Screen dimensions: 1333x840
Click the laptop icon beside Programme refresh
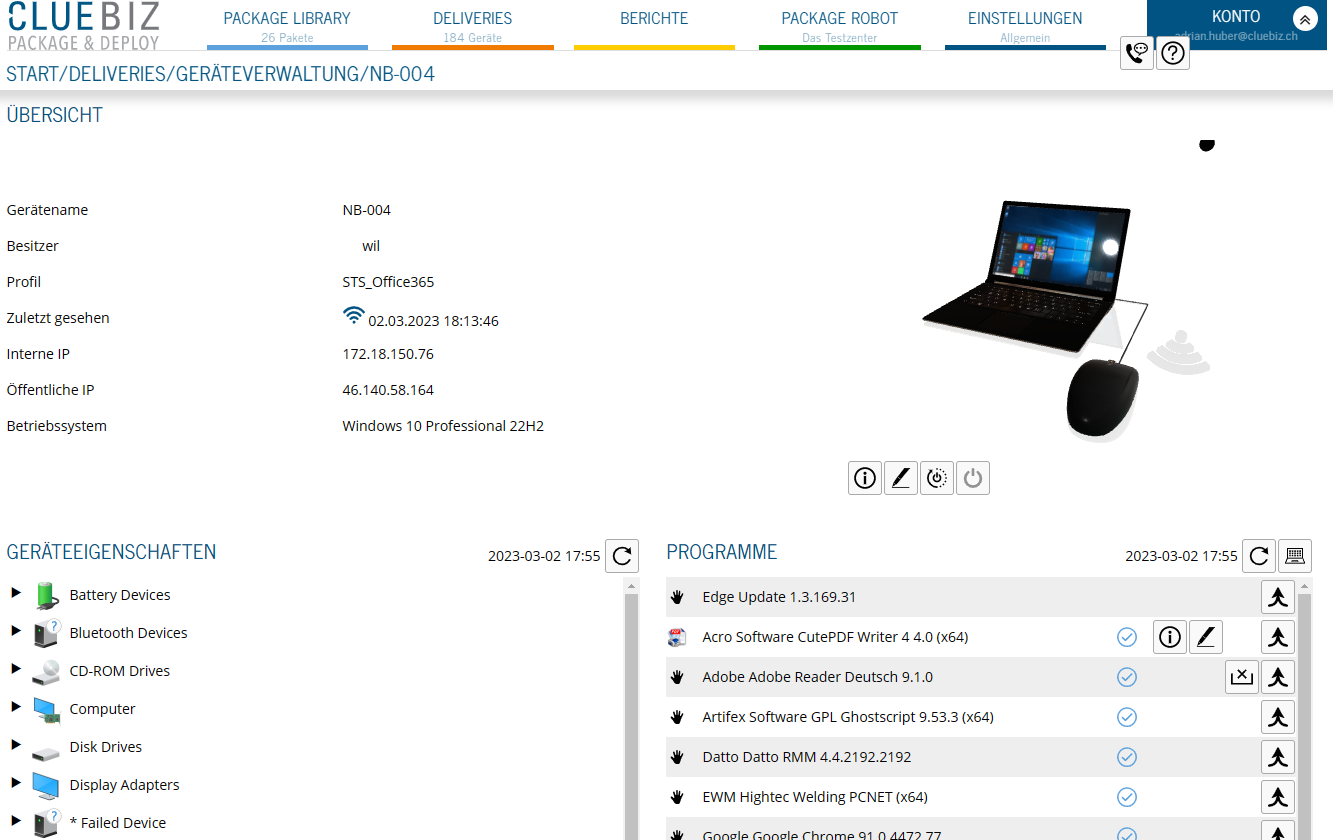1295,556
